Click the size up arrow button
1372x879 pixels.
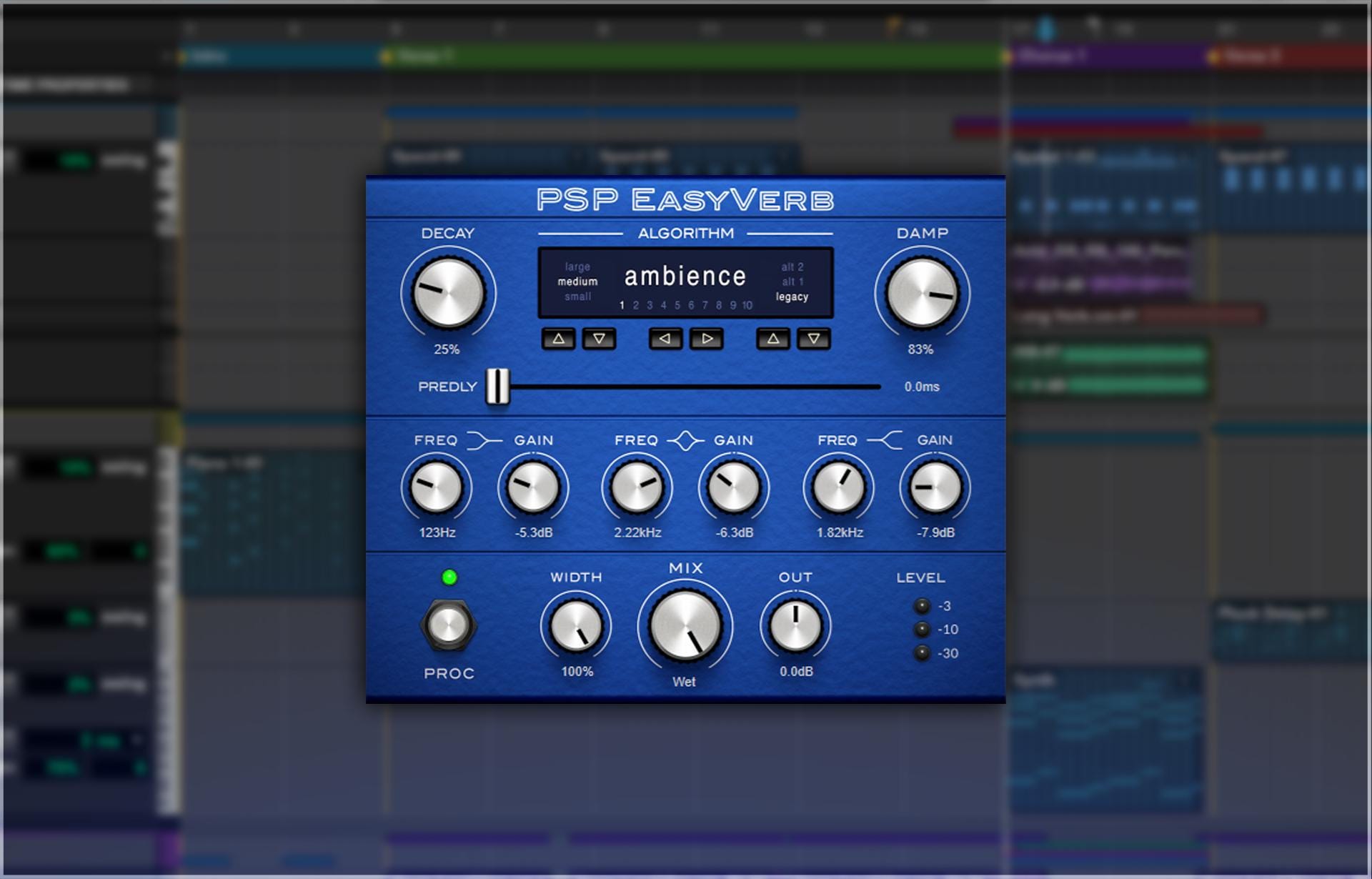coord(559,339)
